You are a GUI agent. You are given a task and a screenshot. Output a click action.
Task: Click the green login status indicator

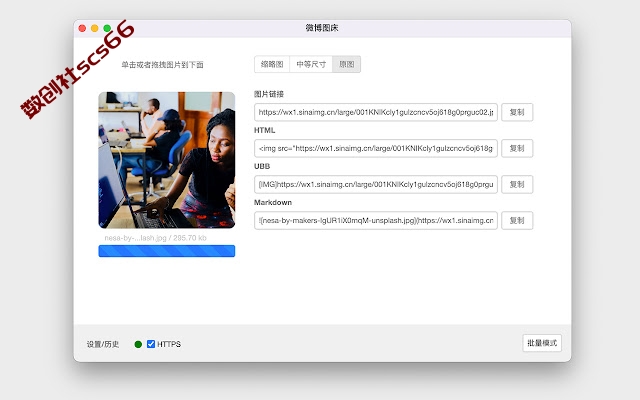tap(138, 344)
